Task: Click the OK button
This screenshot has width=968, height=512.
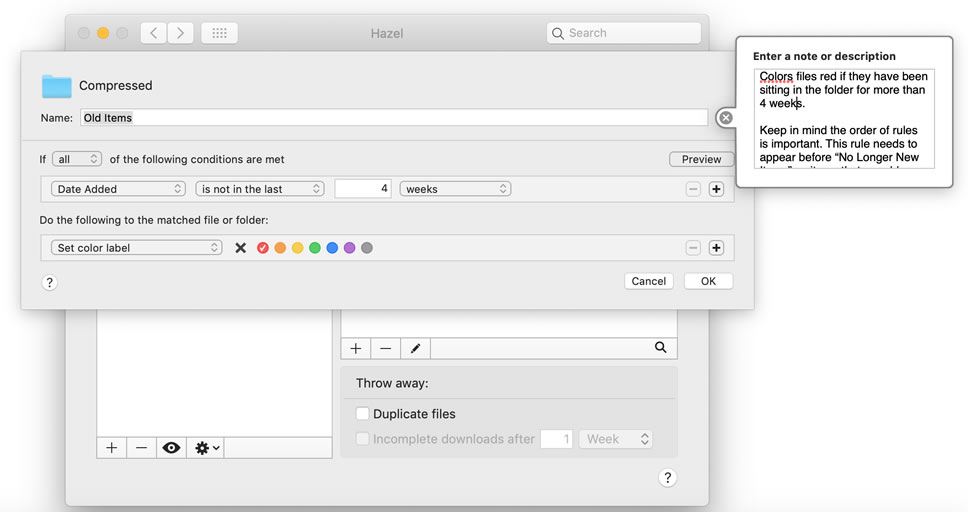Action: 708,281
